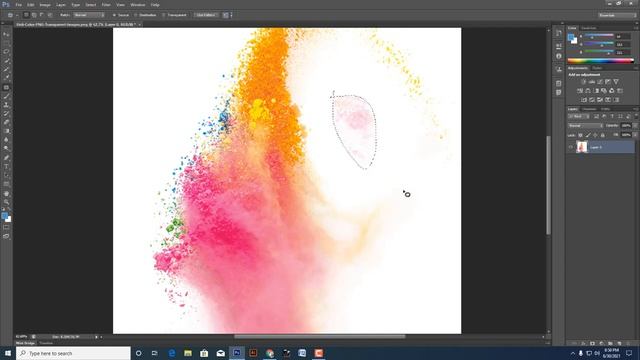This screenshot has width=640, height=360.
Task: Open the layer blend mode dropdown
Action: pyautogui.click(x=585, y=126)
